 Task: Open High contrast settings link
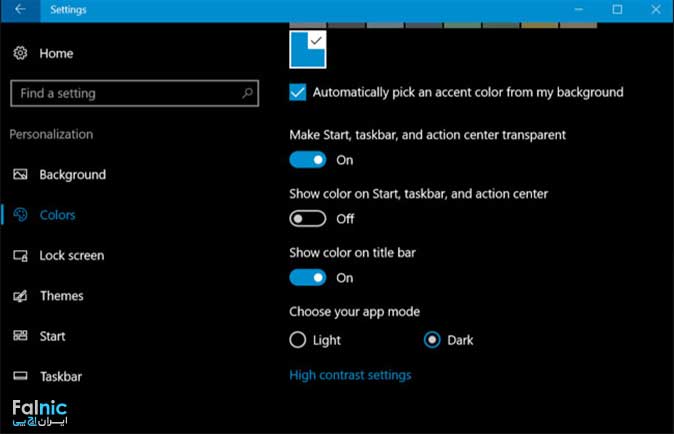click(350, 375)
